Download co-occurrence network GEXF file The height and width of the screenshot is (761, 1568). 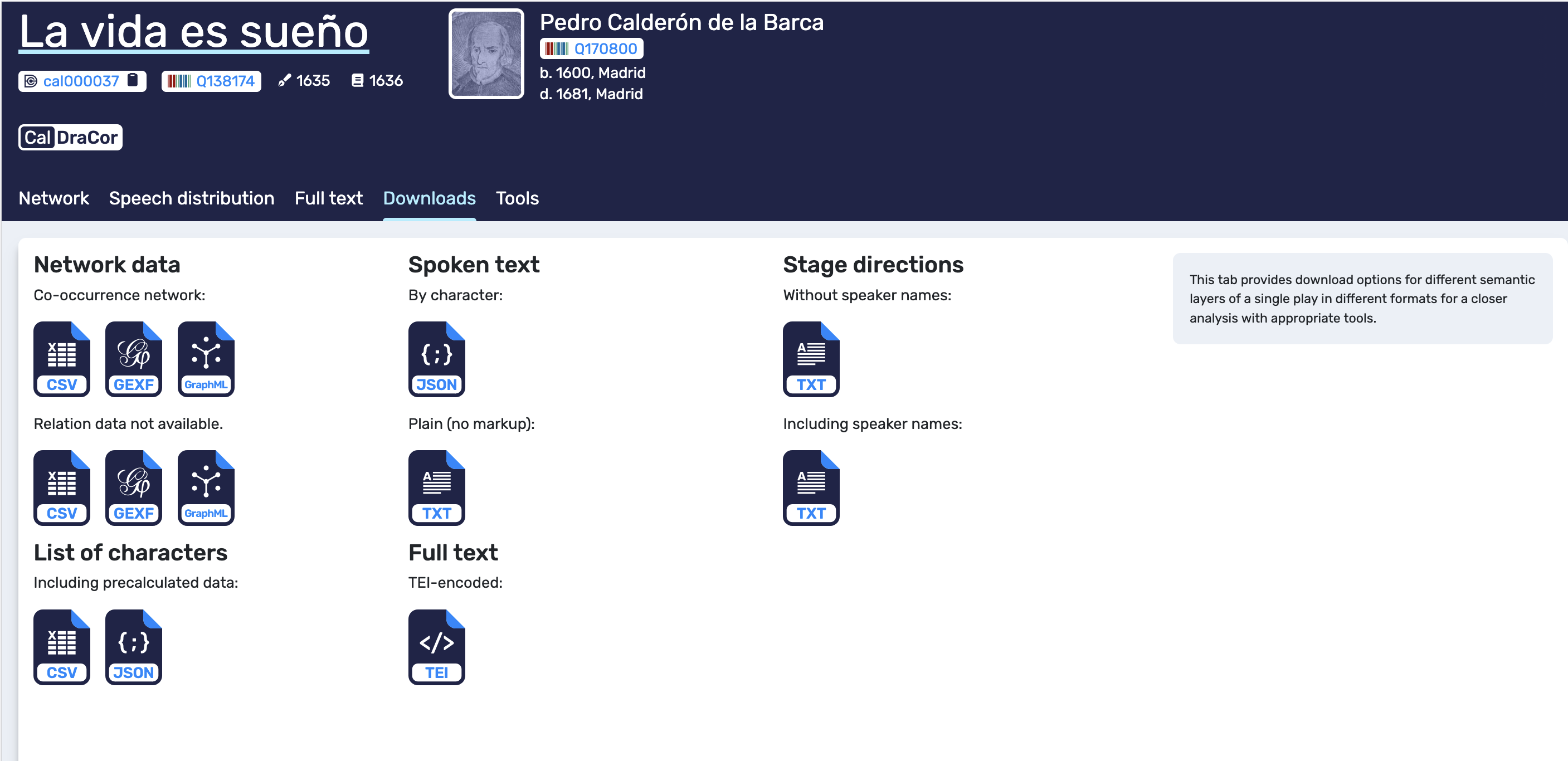pos(133,359)
